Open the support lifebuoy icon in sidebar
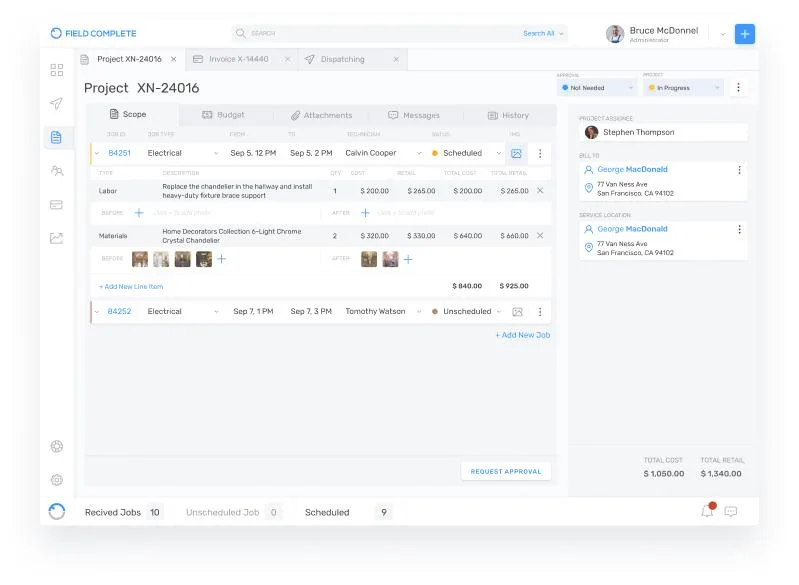Screen dimensions: 799x585 coord(57,446)
